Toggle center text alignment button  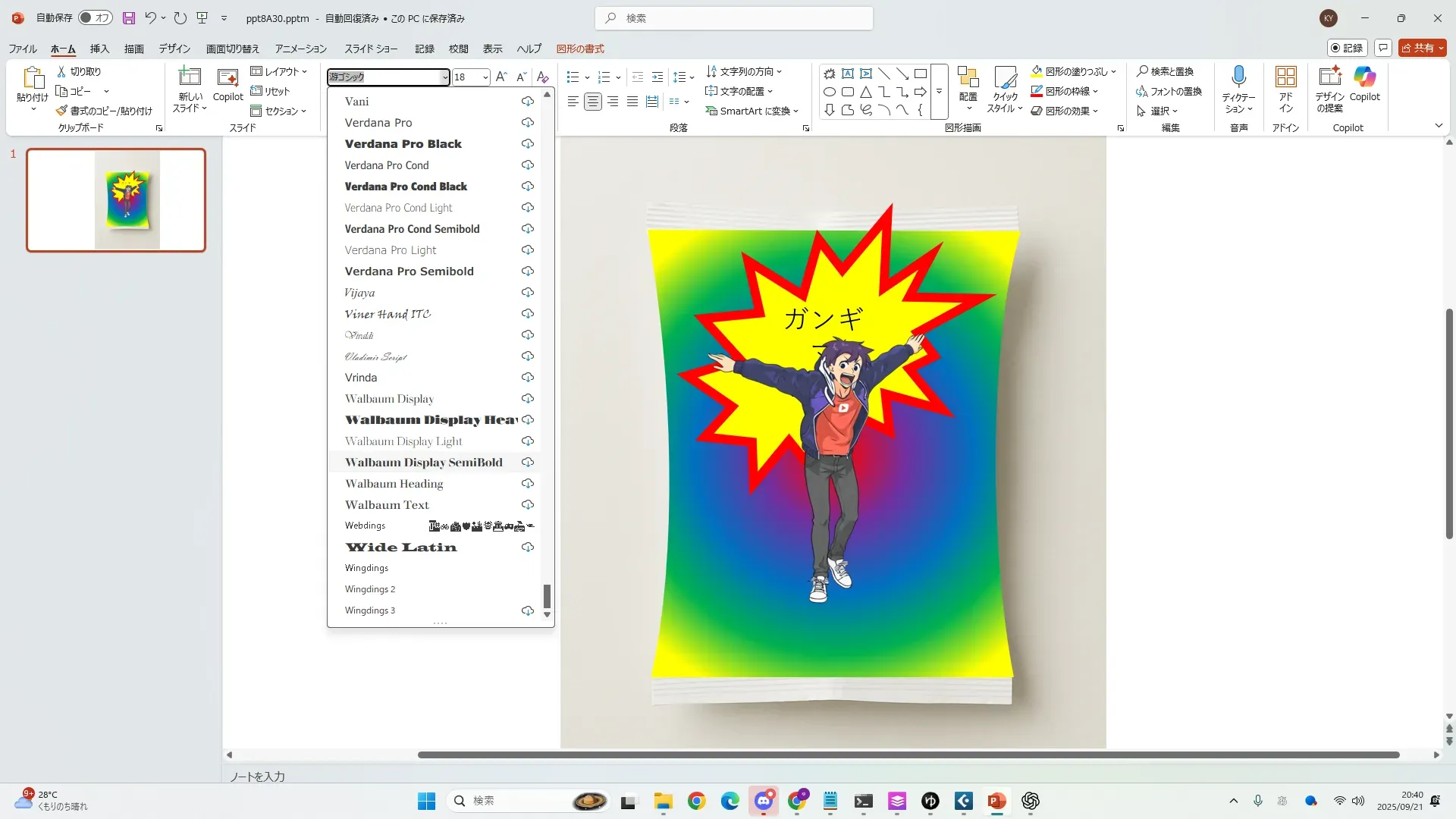[x=592, y=102]
